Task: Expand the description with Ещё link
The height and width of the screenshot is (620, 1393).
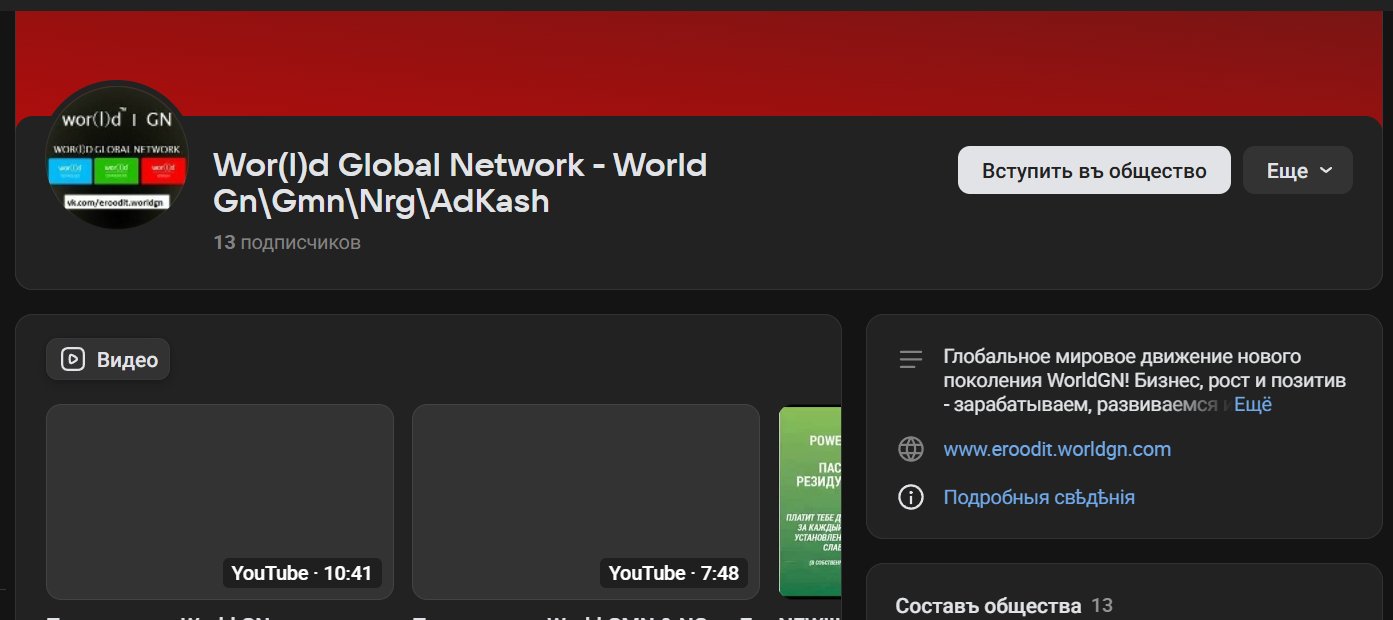Action: (1253, 404)
